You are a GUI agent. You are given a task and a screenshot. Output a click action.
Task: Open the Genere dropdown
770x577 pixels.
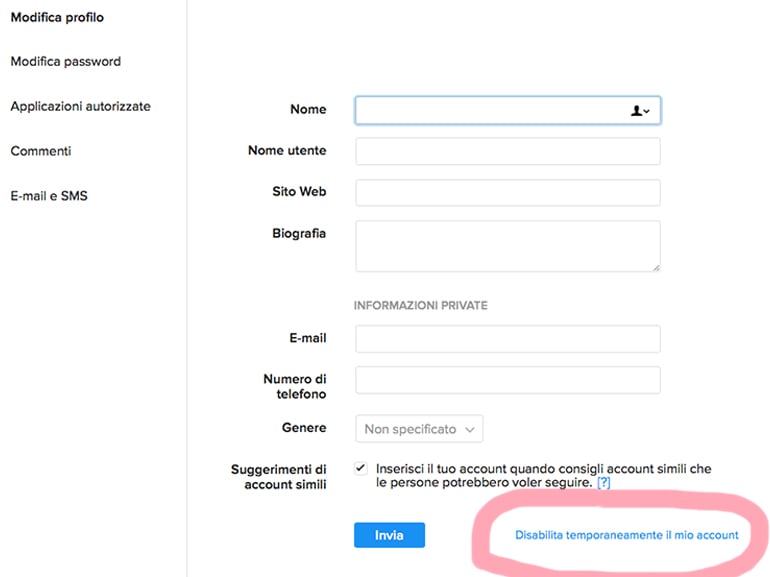[x=419, y=429]
